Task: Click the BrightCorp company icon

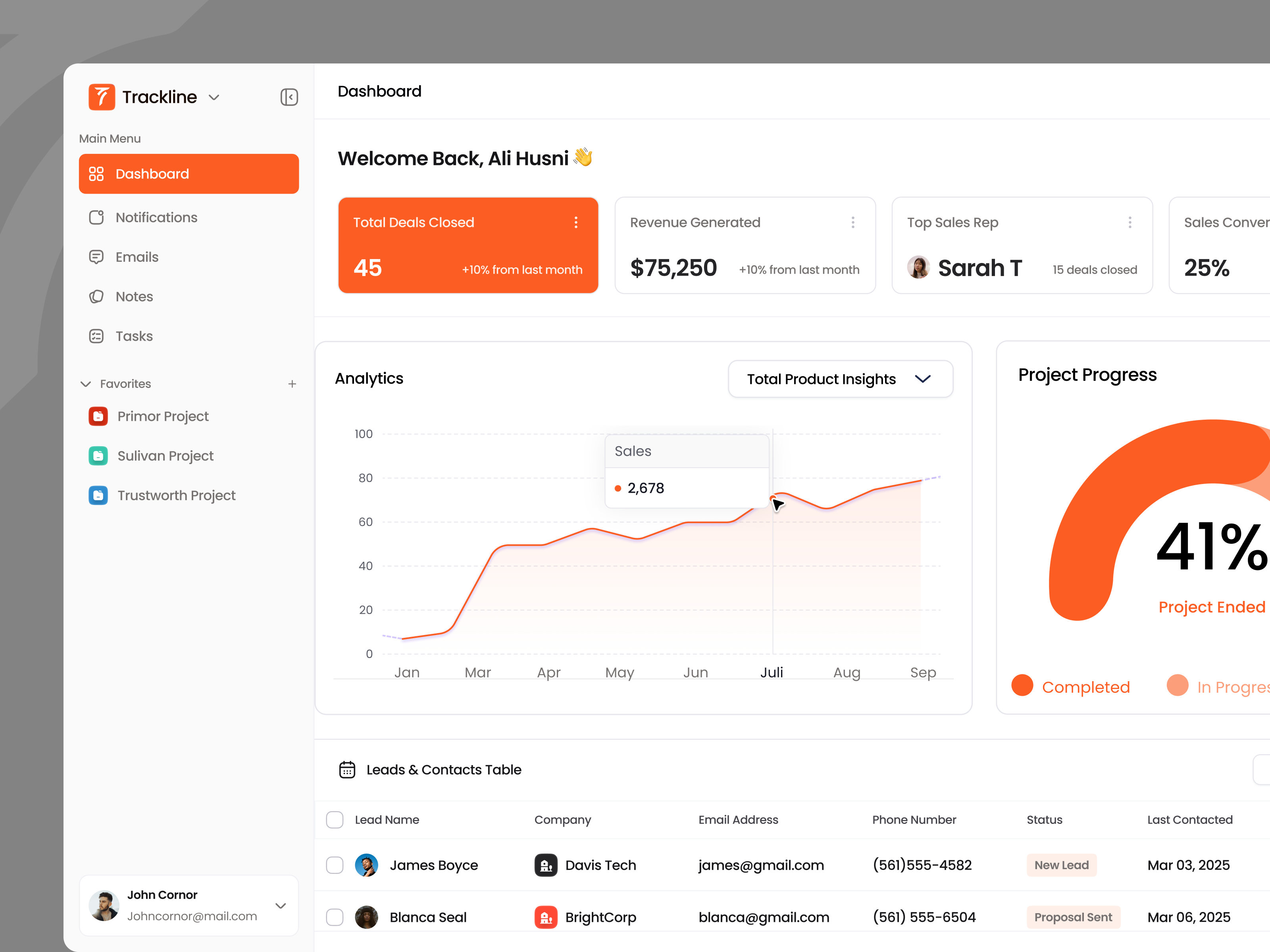Action: coord(546,917)
